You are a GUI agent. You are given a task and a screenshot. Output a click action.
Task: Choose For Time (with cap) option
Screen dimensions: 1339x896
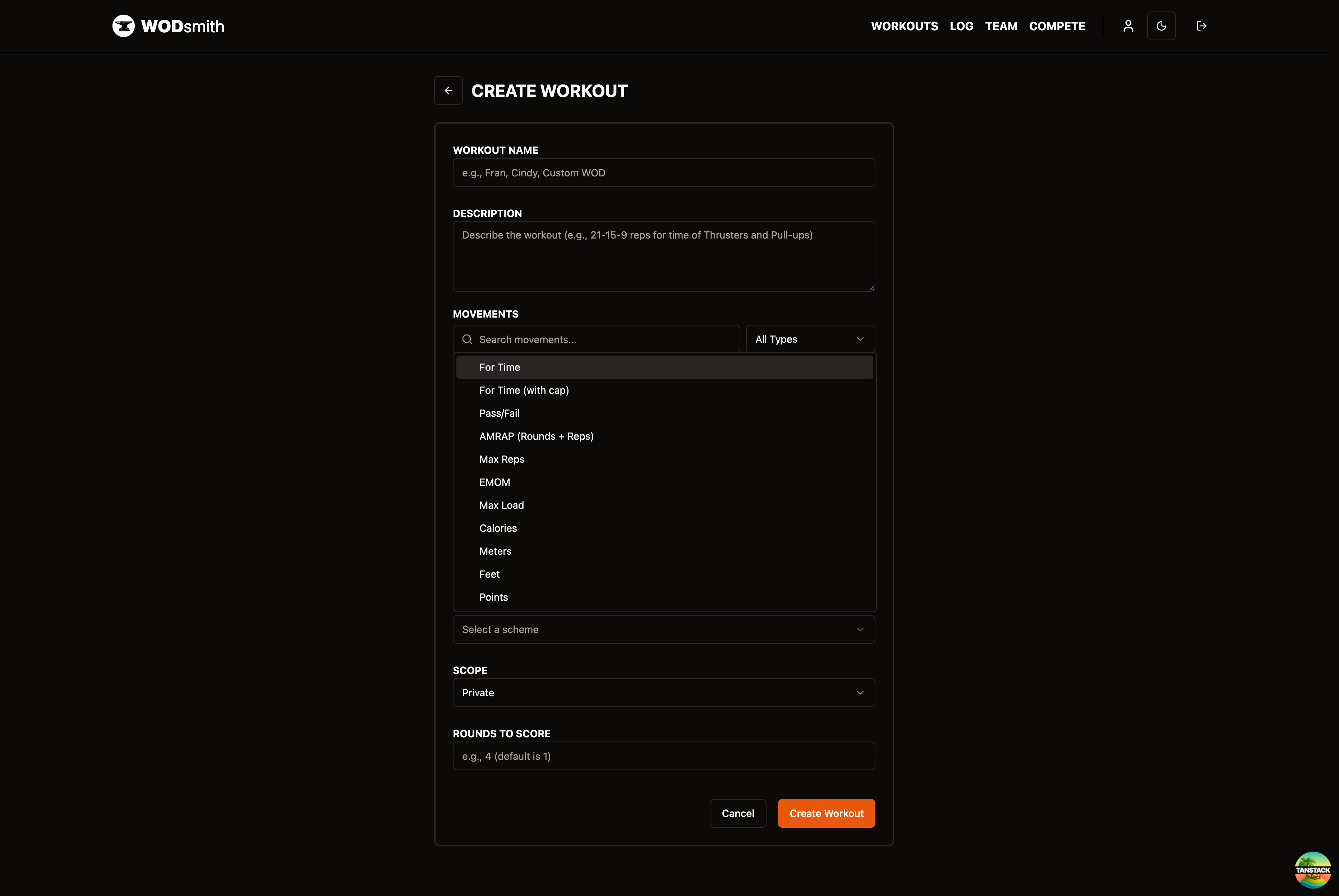tap(664, 390)
